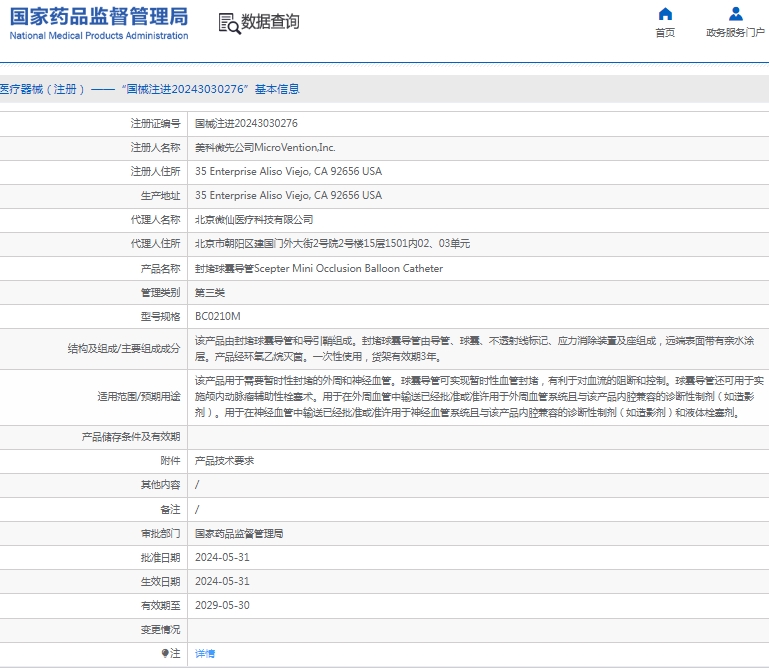
Task: Click the 管理类别 row label
Action: pyautogui.click(x=160, y=293)
